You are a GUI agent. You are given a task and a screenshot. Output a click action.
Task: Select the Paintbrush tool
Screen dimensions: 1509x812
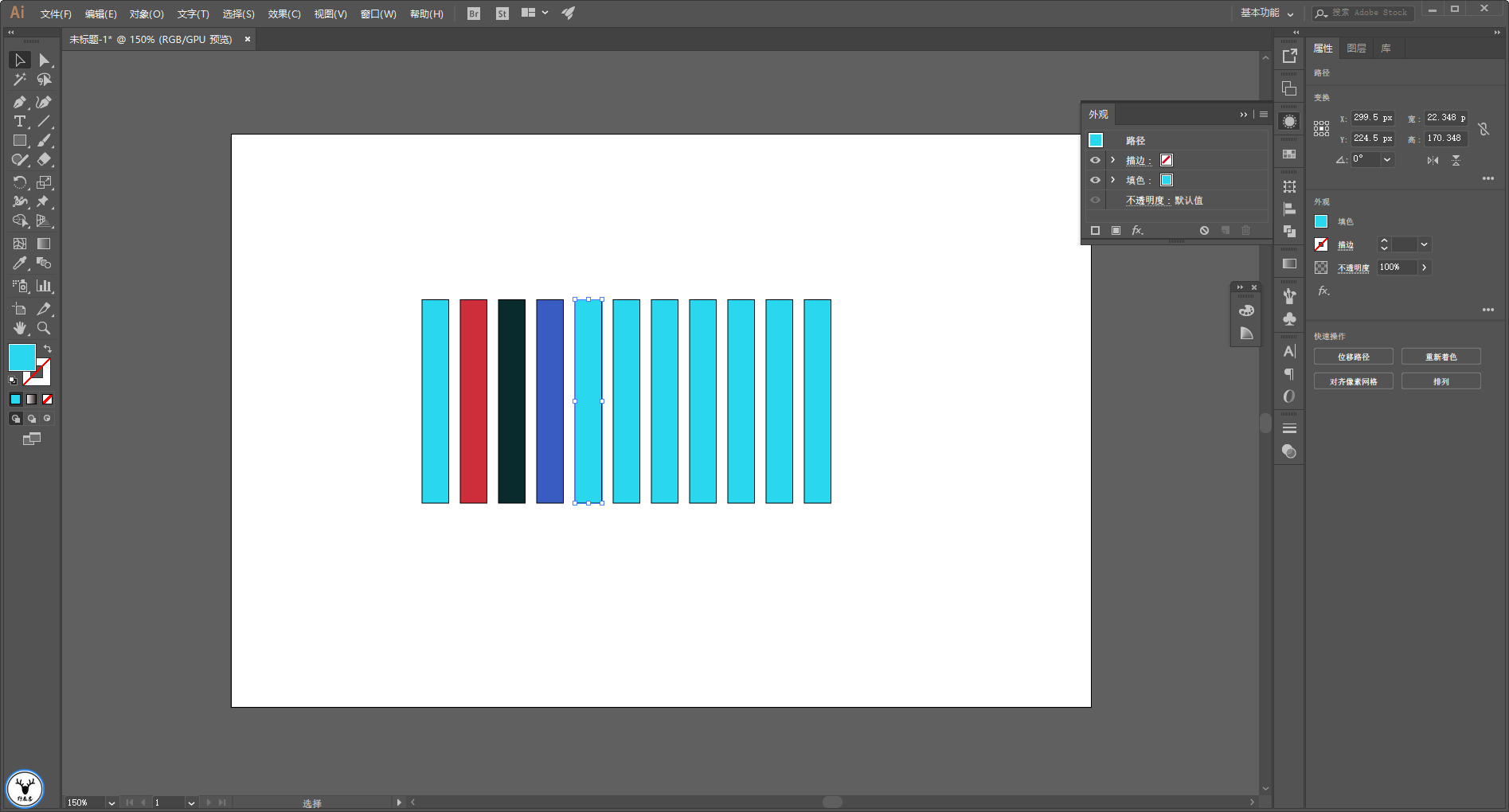click(44, 140)
